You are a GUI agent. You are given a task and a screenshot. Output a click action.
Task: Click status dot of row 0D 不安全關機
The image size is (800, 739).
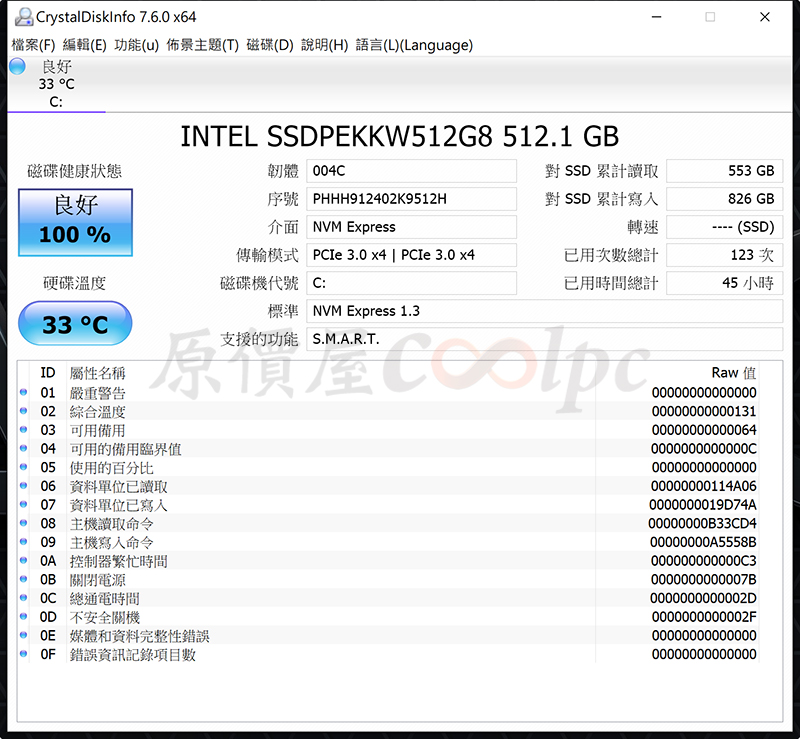[23, 616]
